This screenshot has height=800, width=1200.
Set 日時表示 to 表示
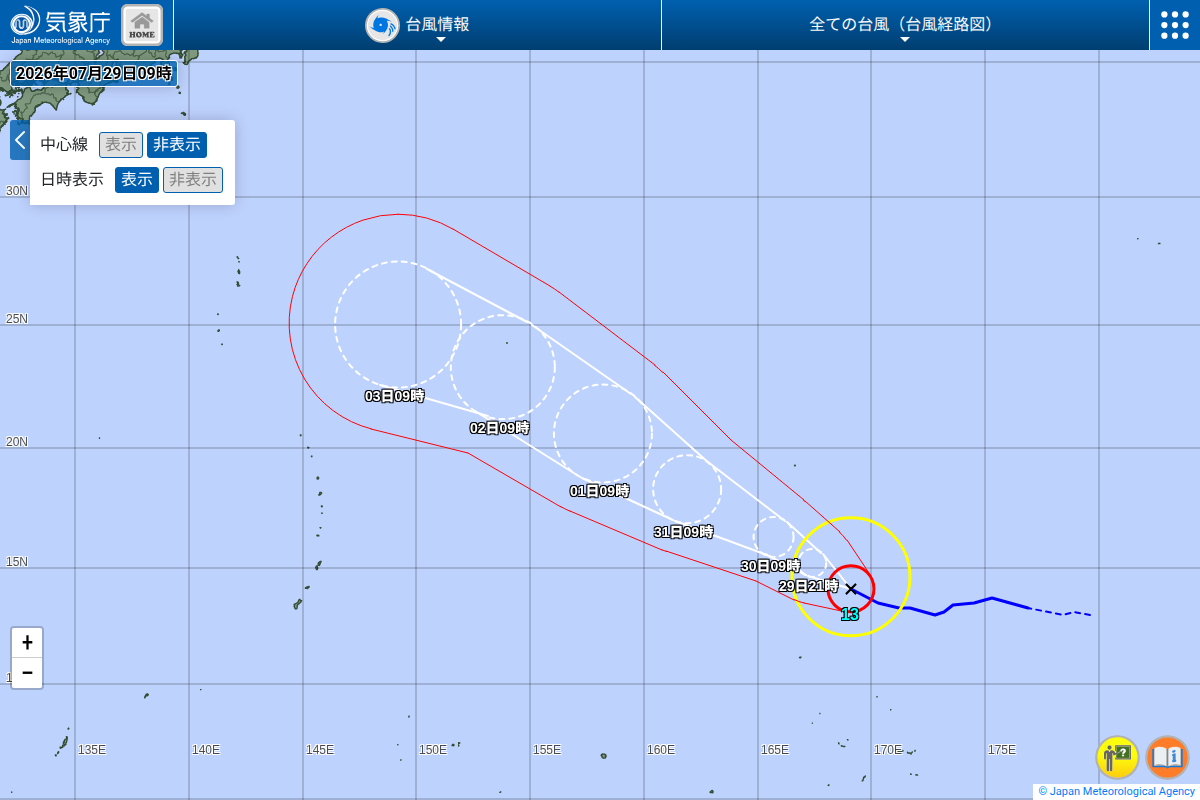pyautogui.click(x=137, y=180)
